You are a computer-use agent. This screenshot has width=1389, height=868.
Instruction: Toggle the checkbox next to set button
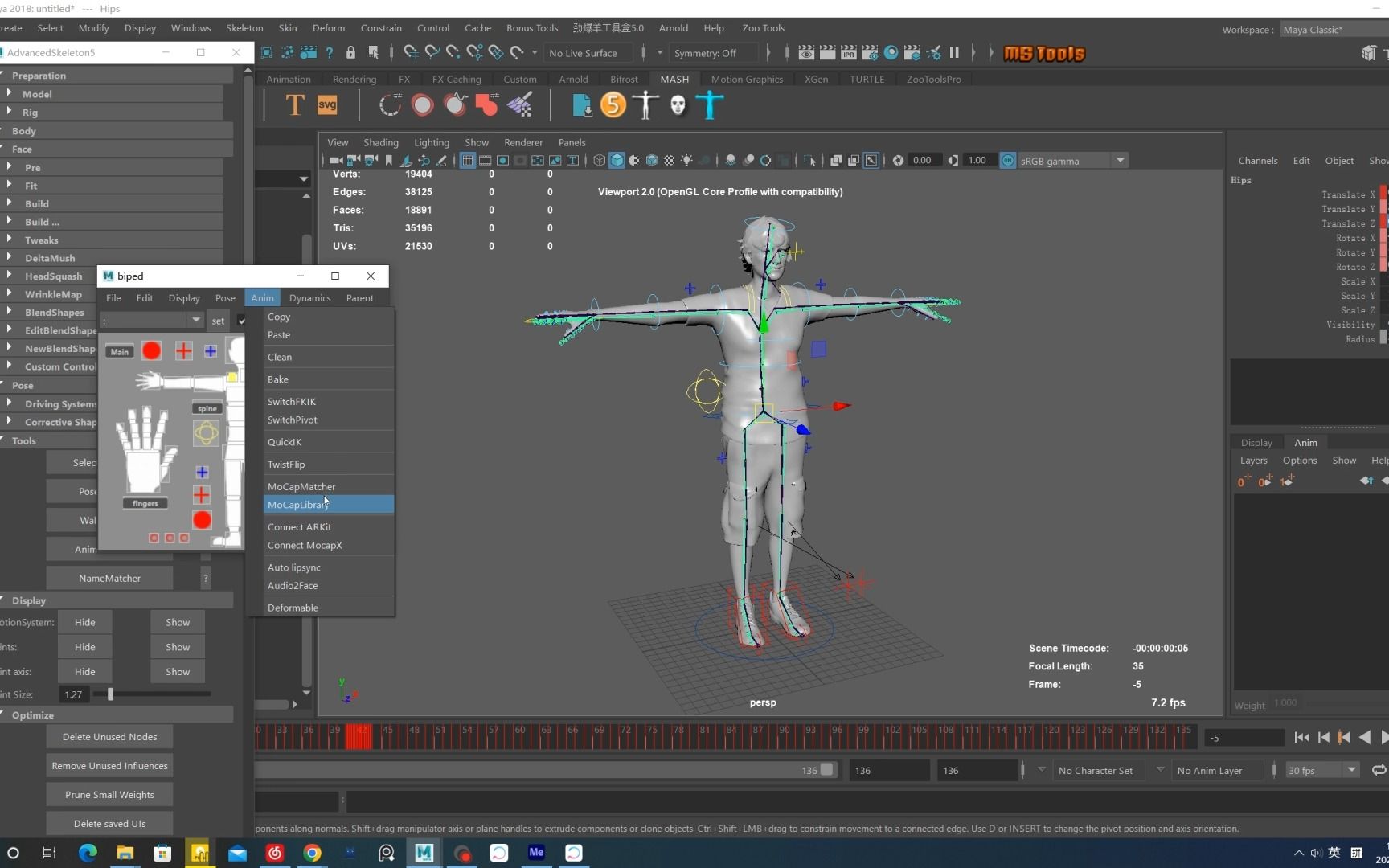[x=241, y=321]
